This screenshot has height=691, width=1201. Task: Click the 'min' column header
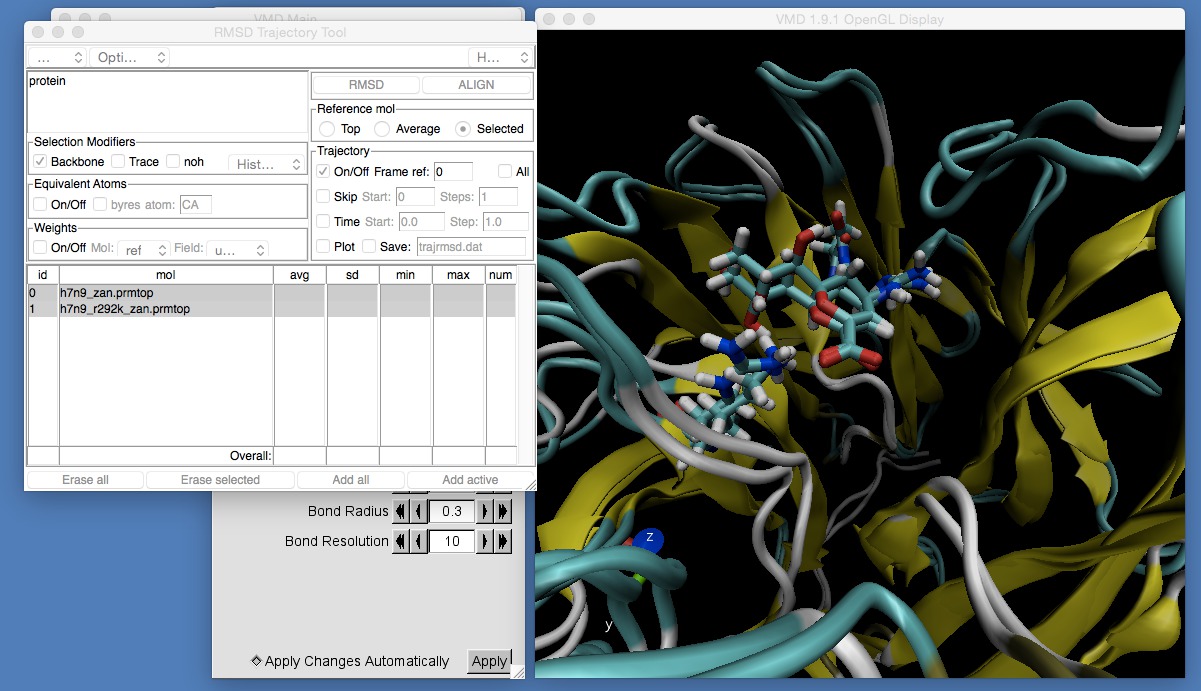coord(406,274)
